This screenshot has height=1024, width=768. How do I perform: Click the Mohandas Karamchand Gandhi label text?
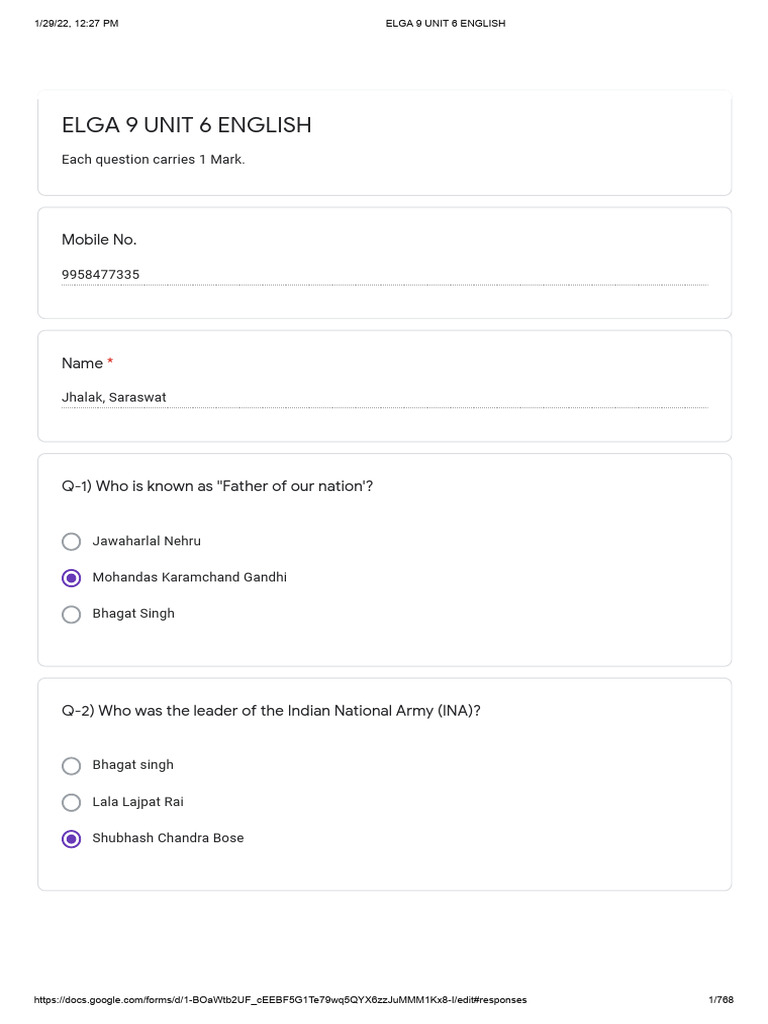click(x=189, y=578)
